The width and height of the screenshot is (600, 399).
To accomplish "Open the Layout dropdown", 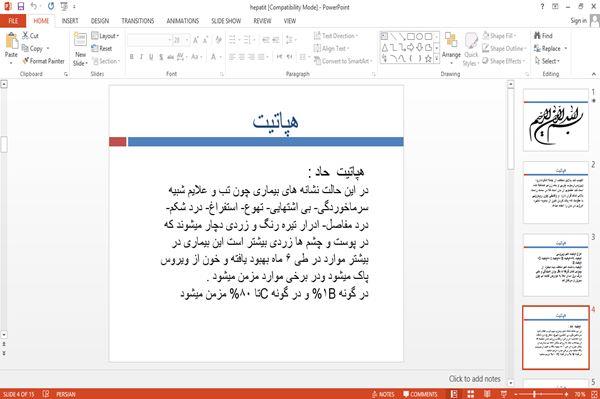I will coord(105,36).
